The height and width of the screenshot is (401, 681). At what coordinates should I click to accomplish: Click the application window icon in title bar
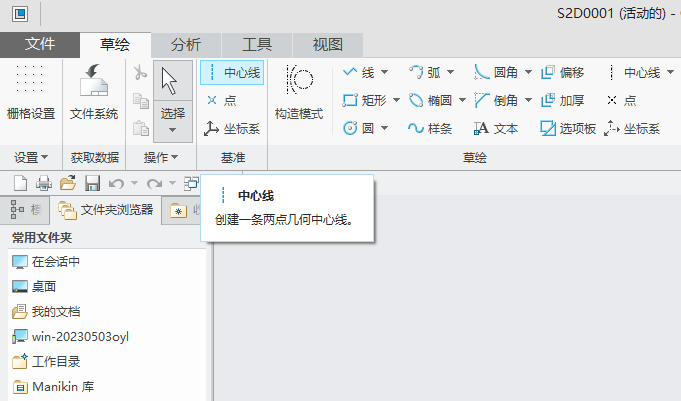[20, 14]
